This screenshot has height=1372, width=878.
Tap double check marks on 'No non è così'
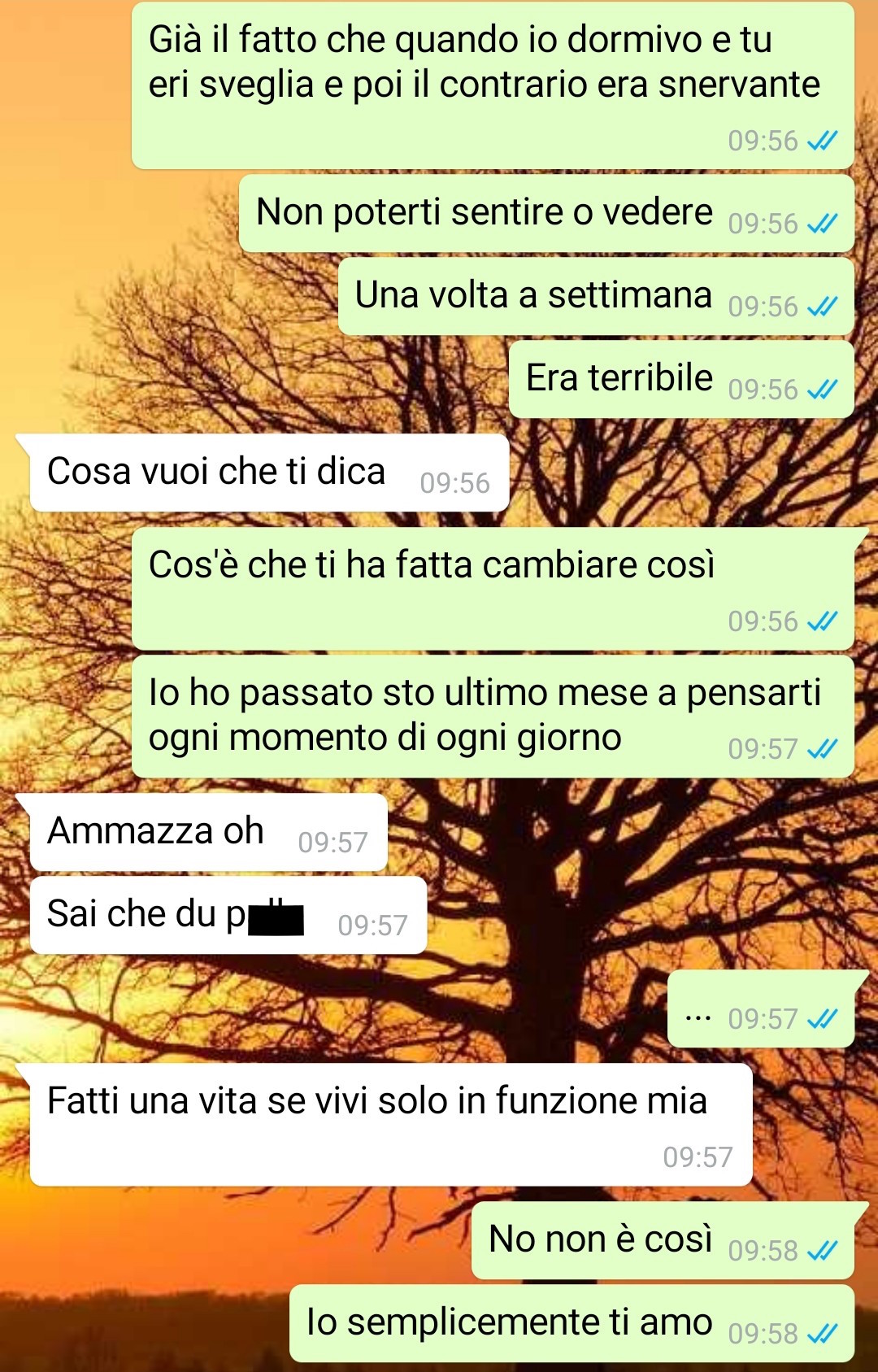[x=822, y=1251]
